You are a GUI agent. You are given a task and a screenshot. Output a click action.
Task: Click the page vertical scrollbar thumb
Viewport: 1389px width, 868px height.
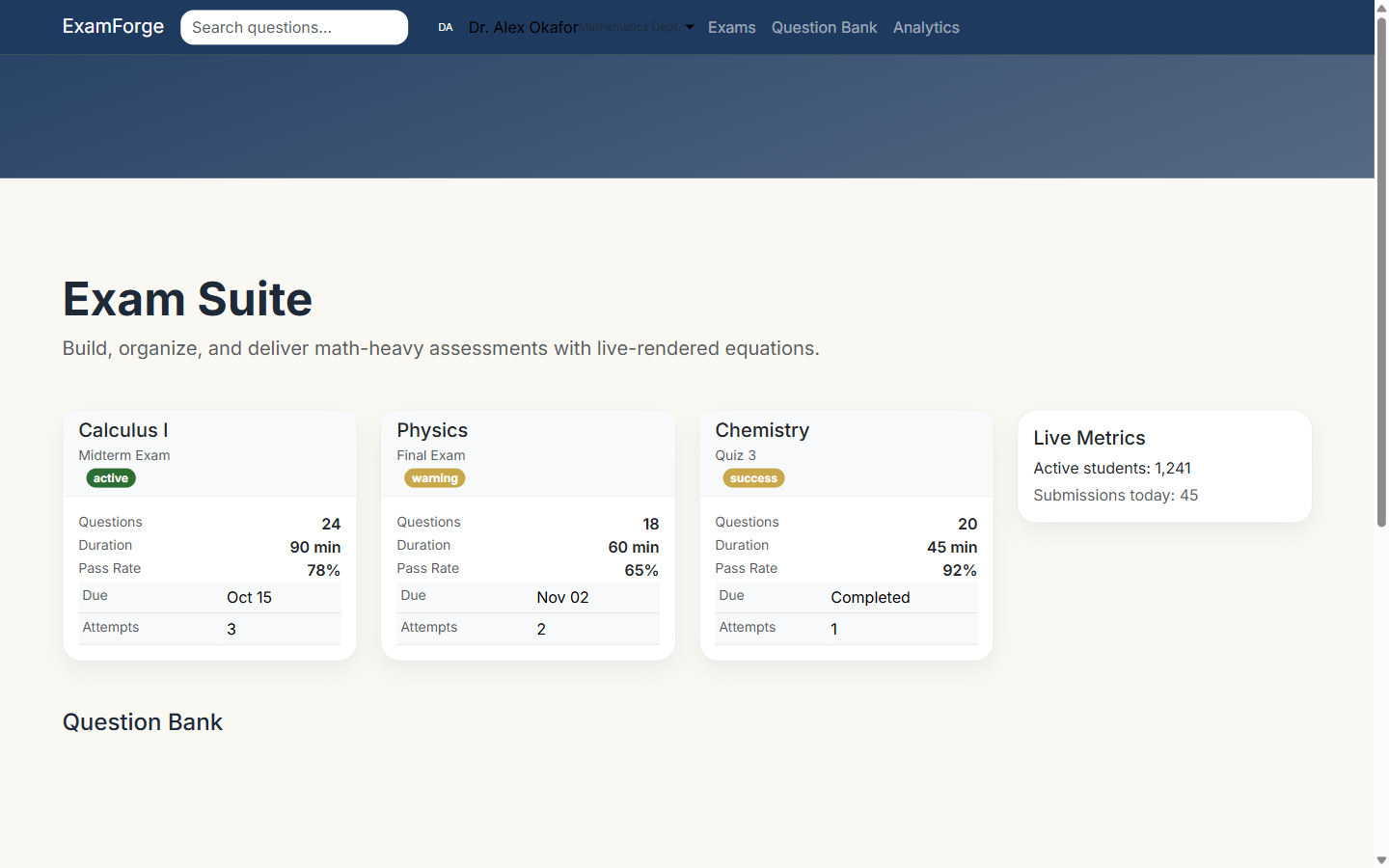1381,272
